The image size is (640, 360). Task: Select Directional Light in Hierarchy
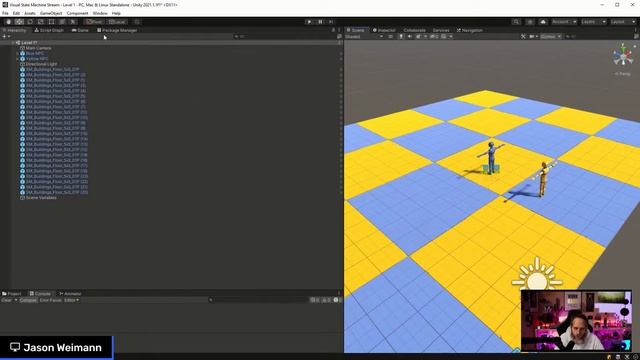tap(41, 64)
